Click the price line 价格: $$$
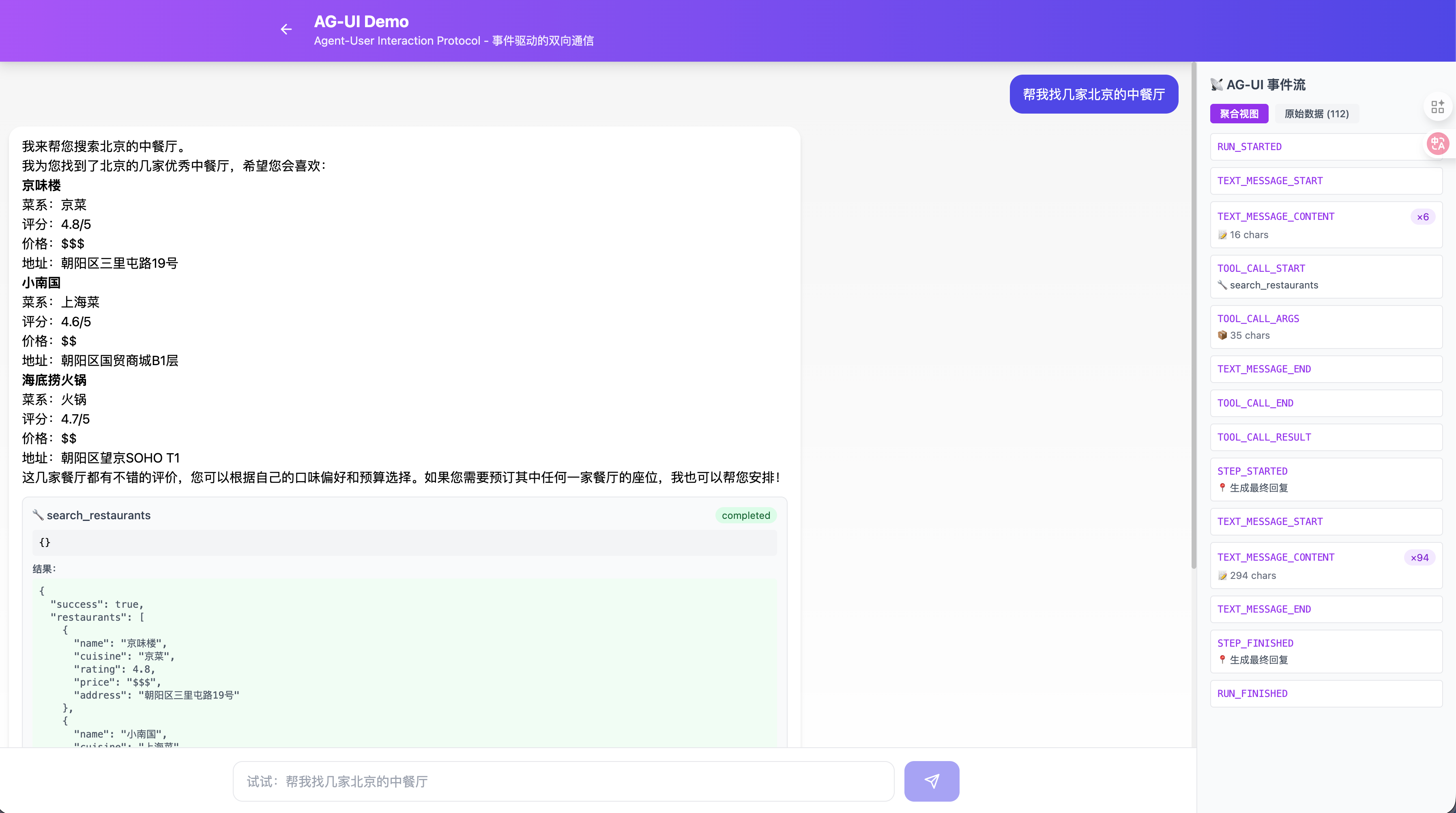Viewport: 1456px width, 813px height. coord(53,244)
